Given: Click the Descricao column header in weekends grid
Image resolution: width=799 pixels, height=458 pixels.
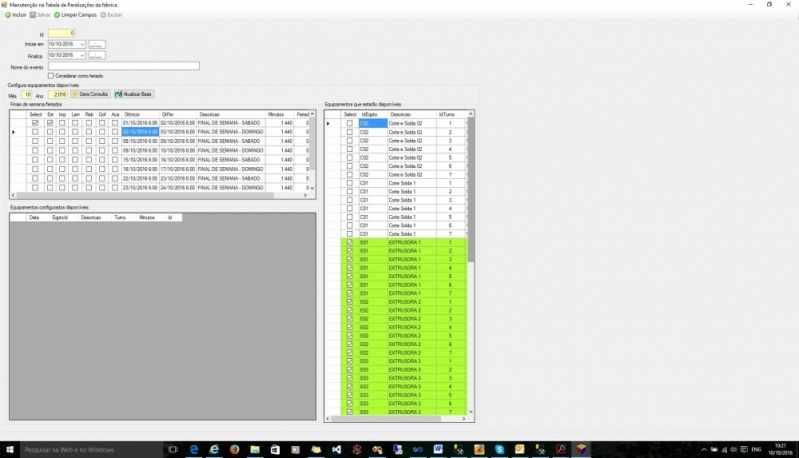Looking at the screenshot, I should [x=209, y=114].
